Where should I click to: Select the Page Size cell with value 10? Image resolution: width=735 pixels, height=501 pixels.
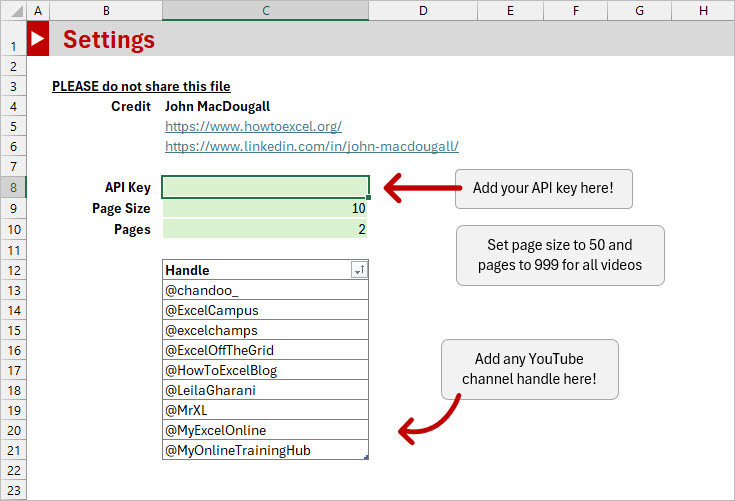pyautogui.click(x=265, y=208)
